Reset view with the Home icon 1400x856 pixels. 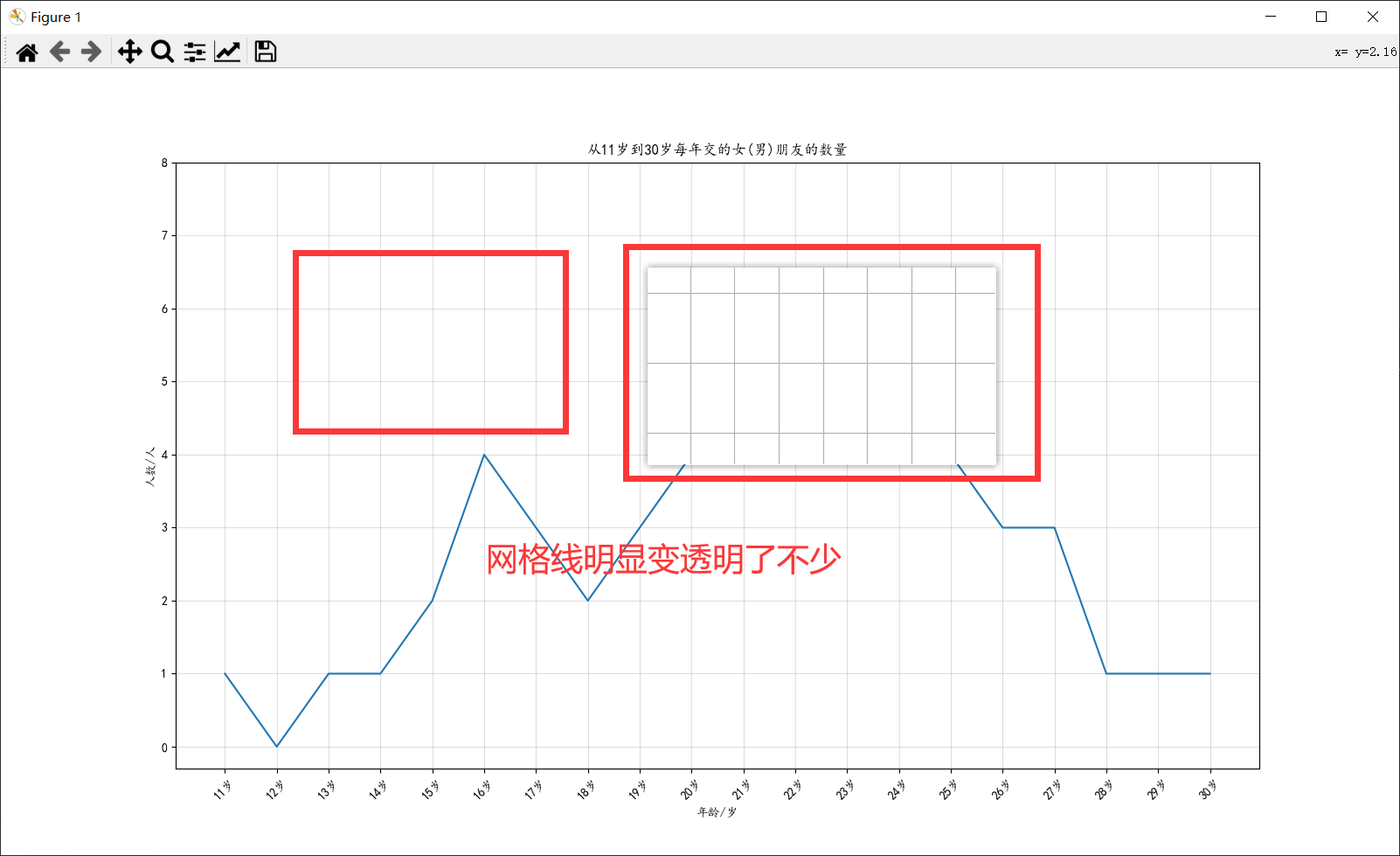tap(27, 52)
